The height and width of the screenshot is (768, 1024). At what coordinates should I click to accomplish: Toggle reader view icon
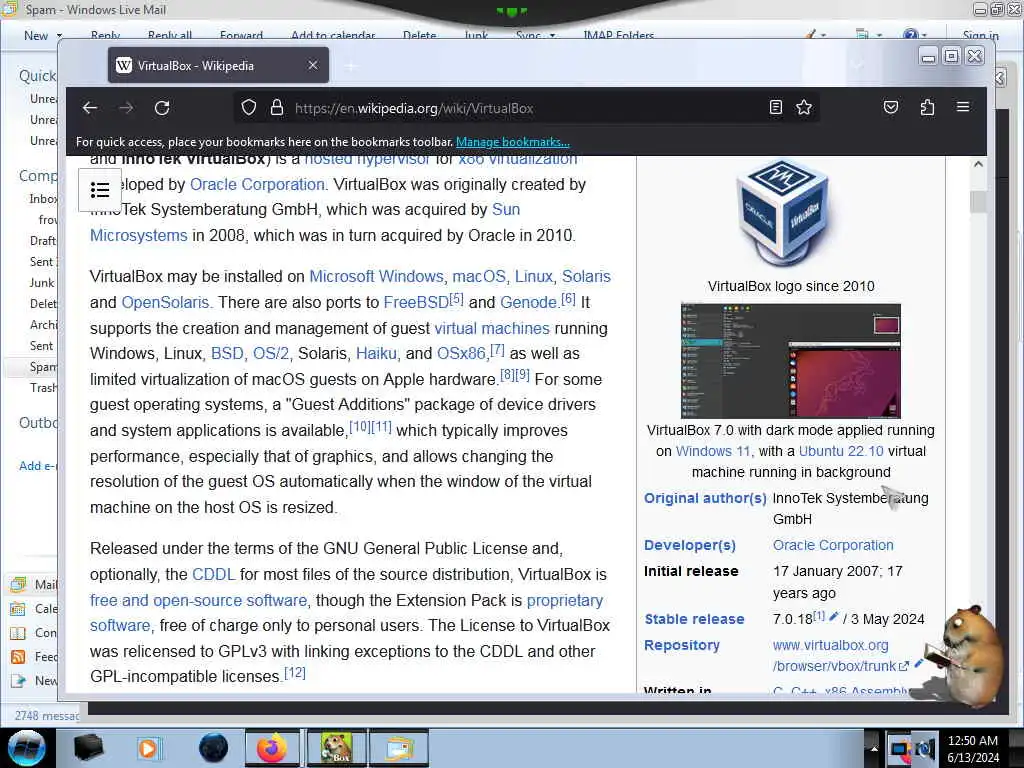pos(776,107)
